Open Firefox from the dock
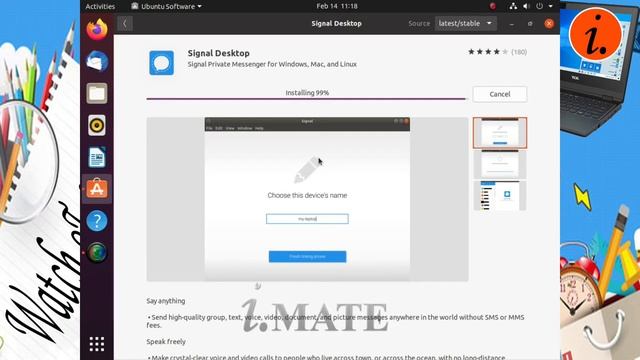The height and width of the screenshot is (360, 640). pos(97,29)
